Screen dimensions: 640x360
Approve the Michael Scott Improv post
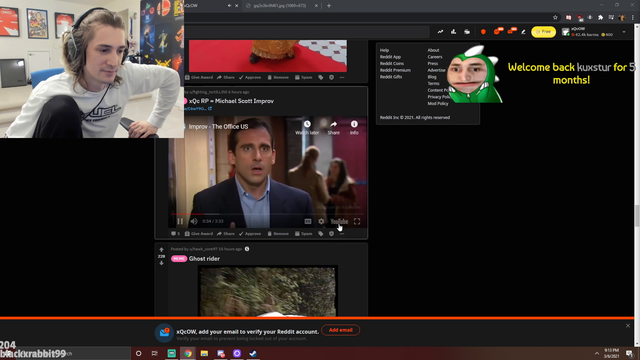tap(250, 233)
